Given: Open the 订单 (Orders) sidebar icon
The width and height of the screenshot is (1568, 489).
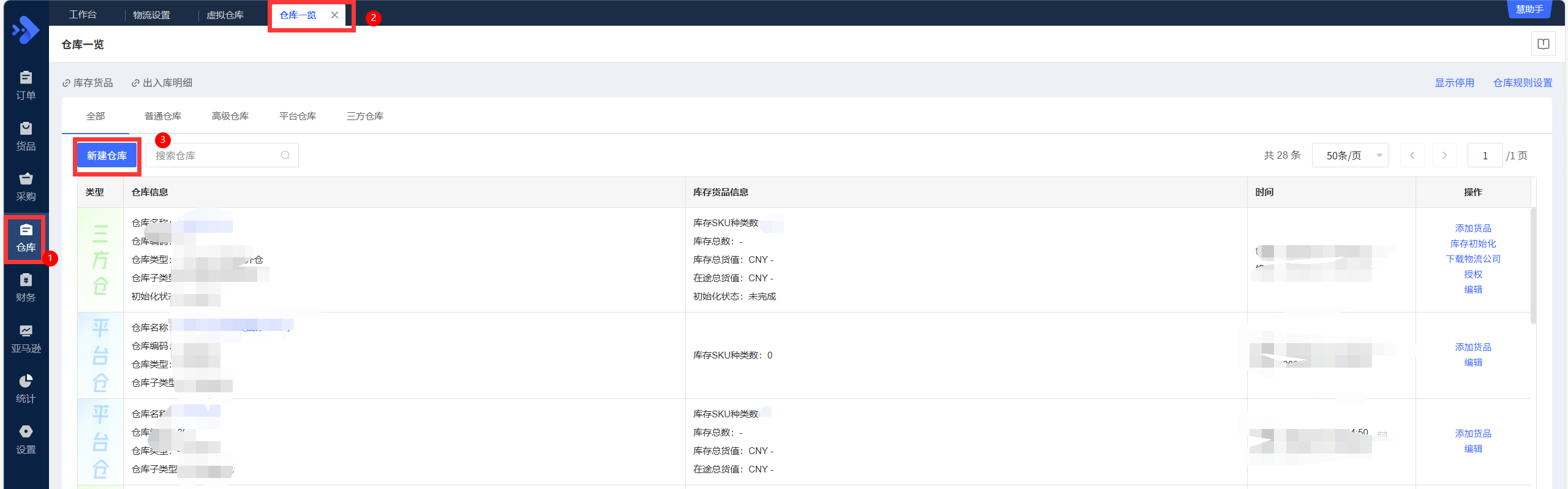Looking at the screenshot, I should pyautogui.click(x=26, y=85).
